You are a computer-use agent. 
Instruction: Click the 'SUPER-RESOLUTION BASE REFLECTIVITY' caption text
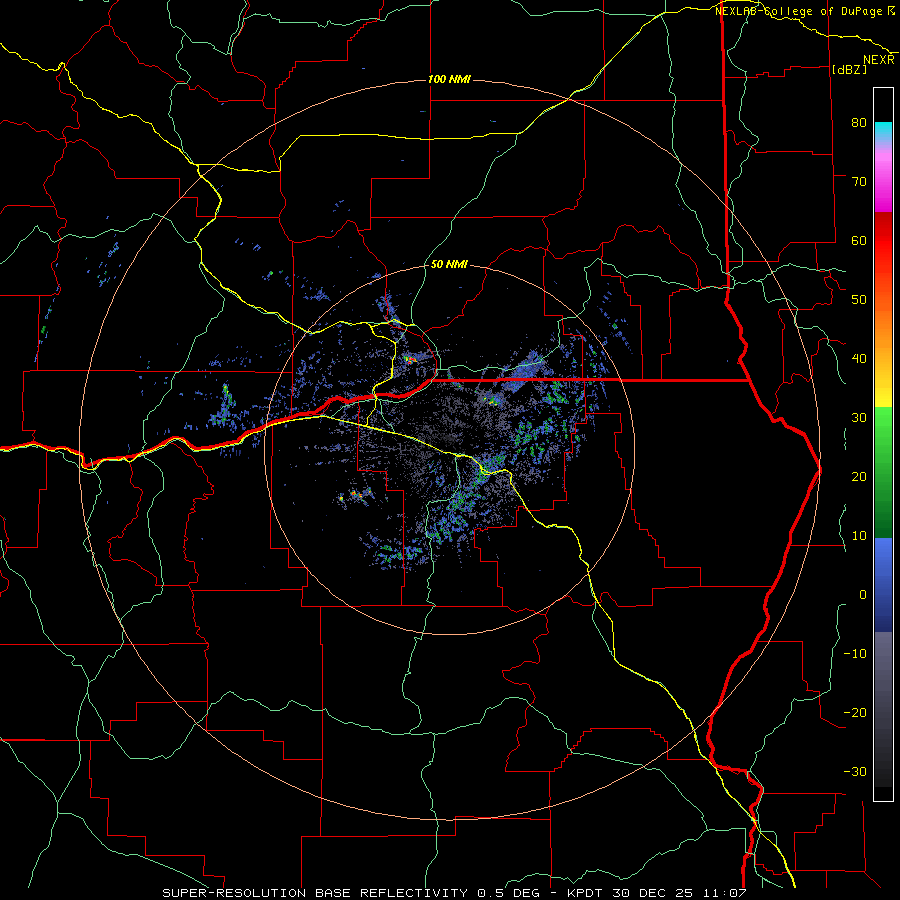tap(315, 893)
